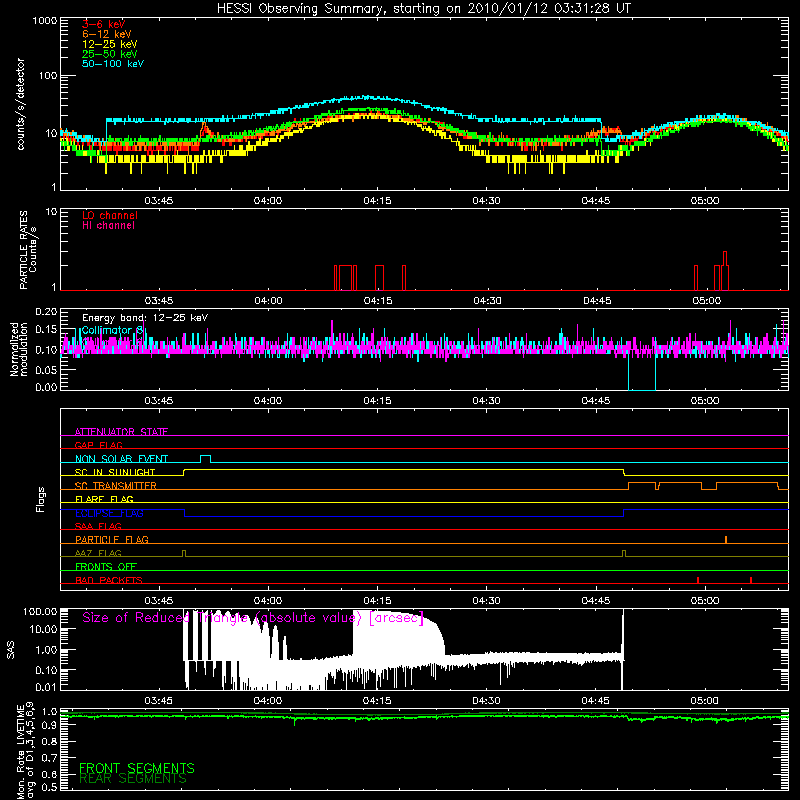Click 04:00 tick under the SAS plot
The width and height of the screenshot is (800, 800).
[268, 701]
